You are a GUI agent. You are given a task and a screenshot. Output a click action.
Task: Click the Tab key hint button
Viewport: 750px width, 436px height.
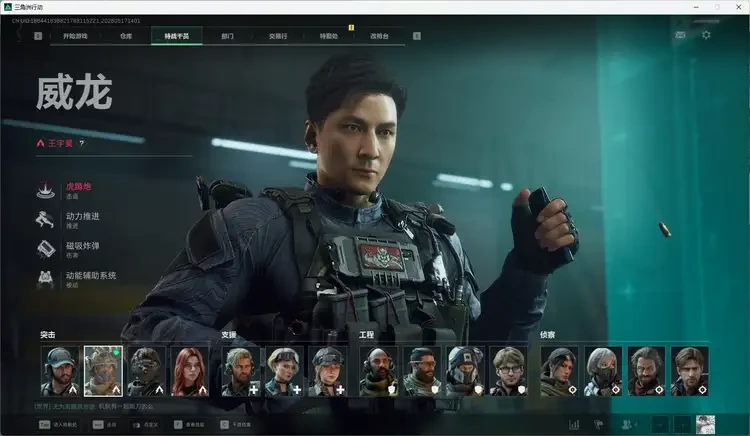coord(58,425)
